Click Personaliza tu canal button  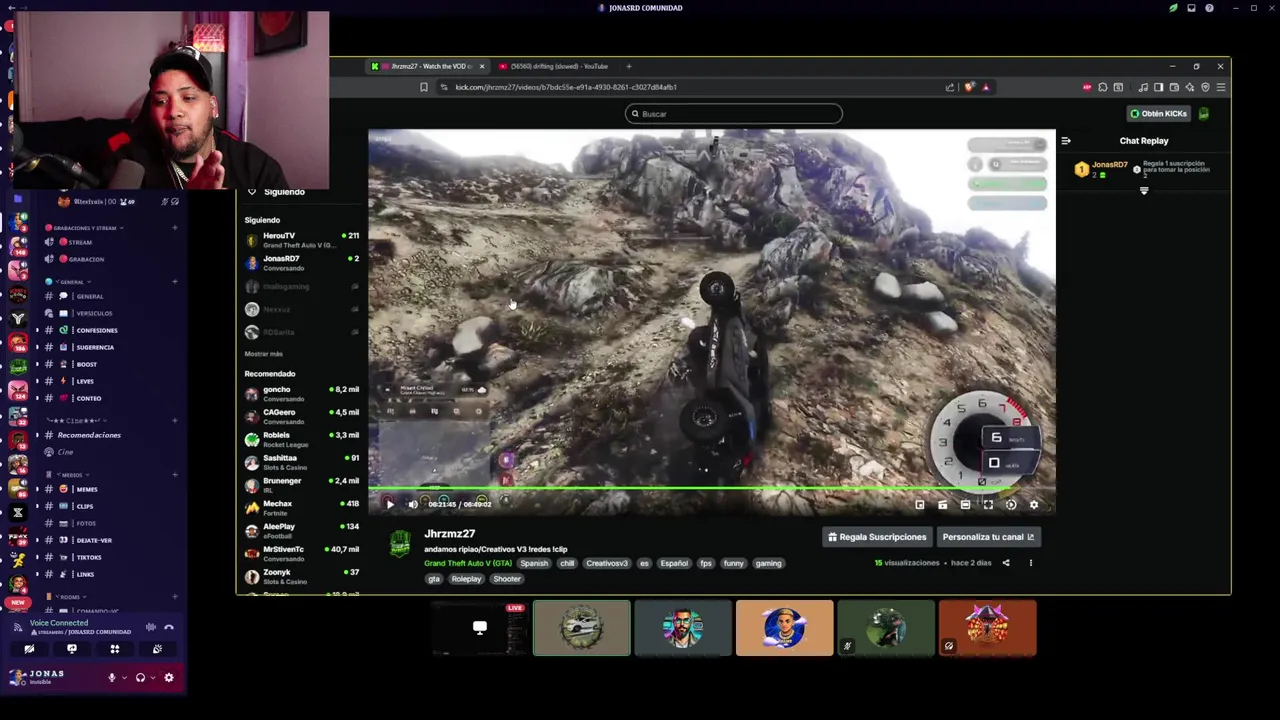pyautogui.click(x=988, y=537)
